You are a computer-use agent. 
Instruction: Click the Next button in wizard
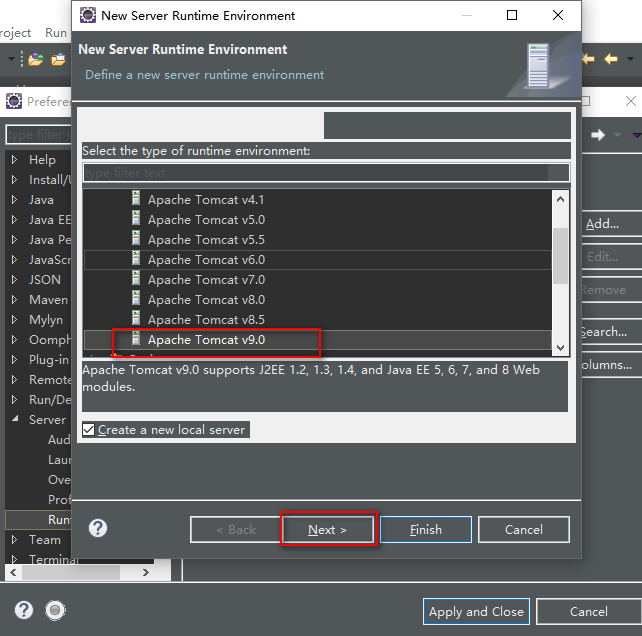tap(328, 530)
